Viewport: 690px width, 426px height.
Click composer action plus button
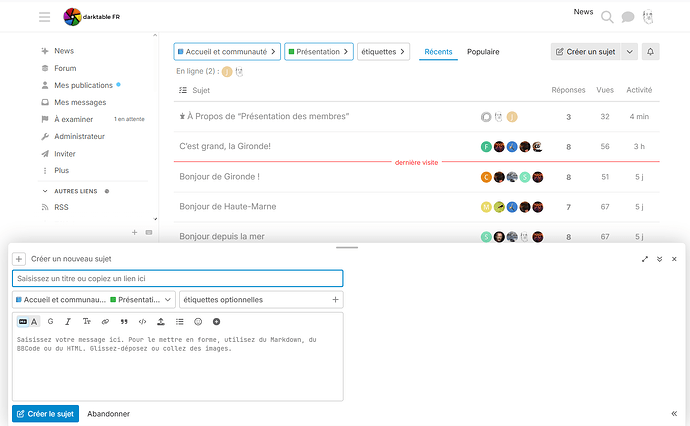(18, 259)
